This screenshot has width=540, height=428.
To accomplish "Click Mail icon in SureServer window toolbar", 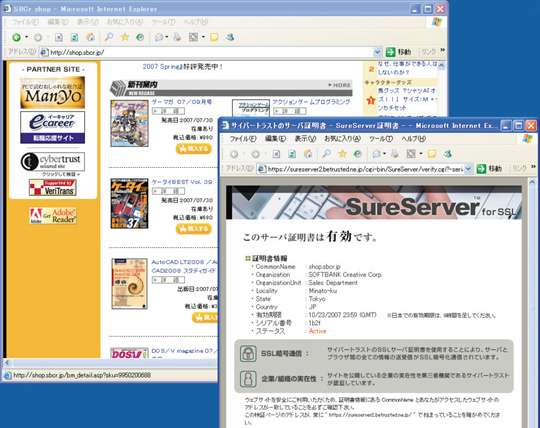I will 376,154.
